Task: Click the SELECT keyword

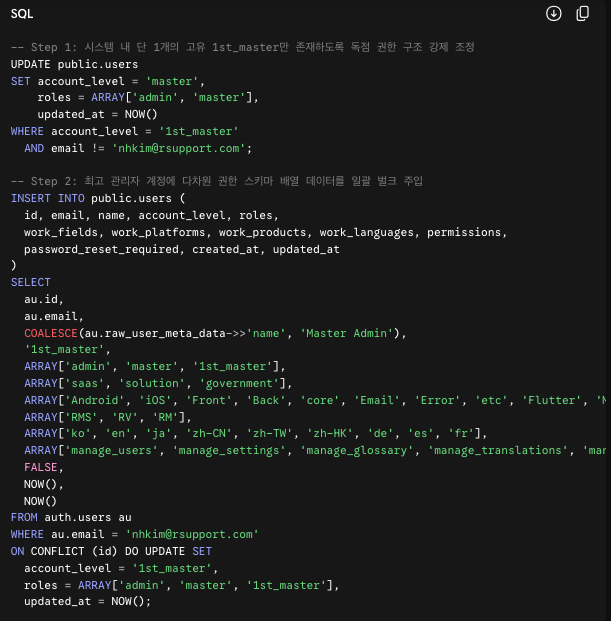Action: pos(30,282)
